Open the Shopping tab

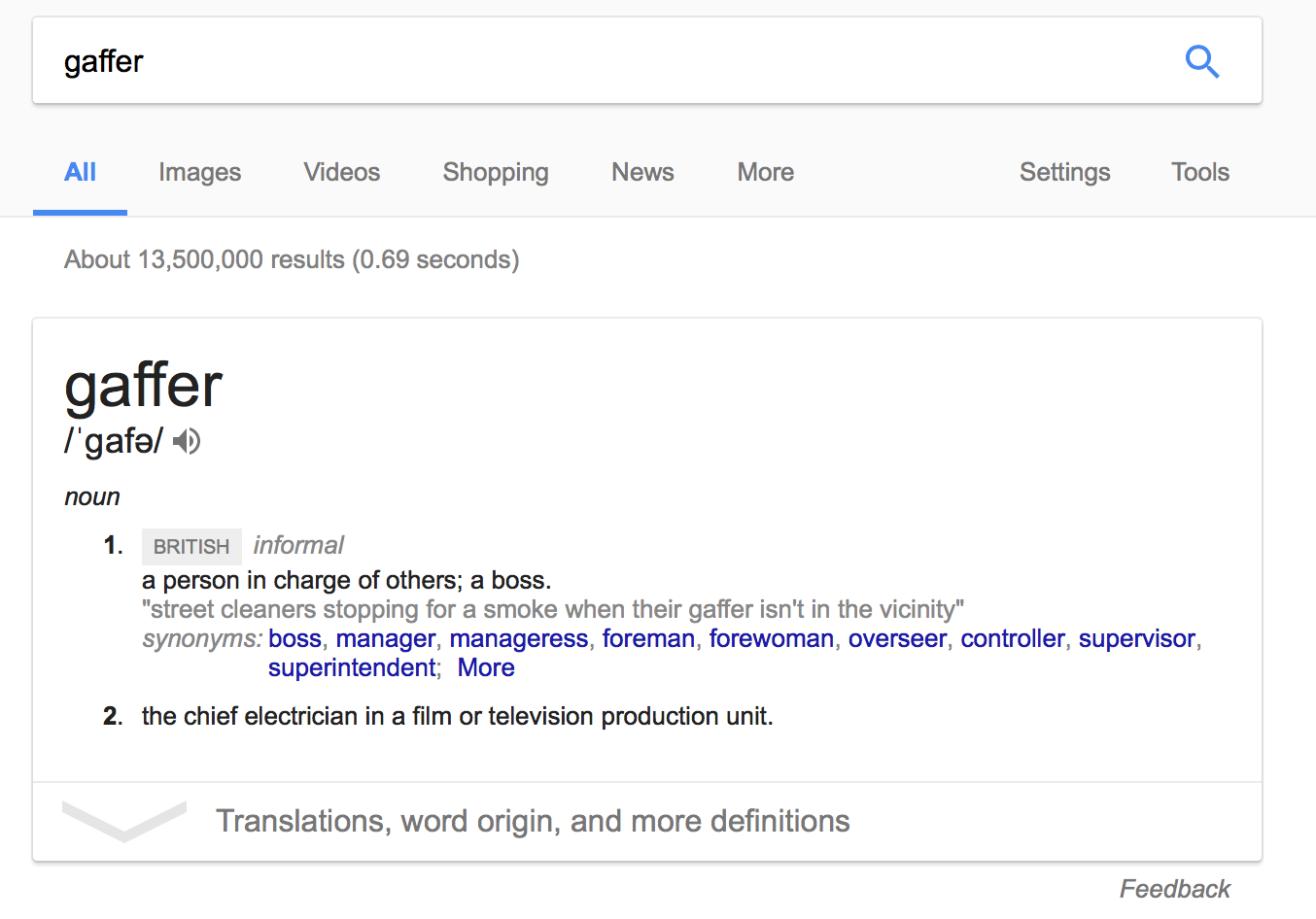(x=496, y=172)
